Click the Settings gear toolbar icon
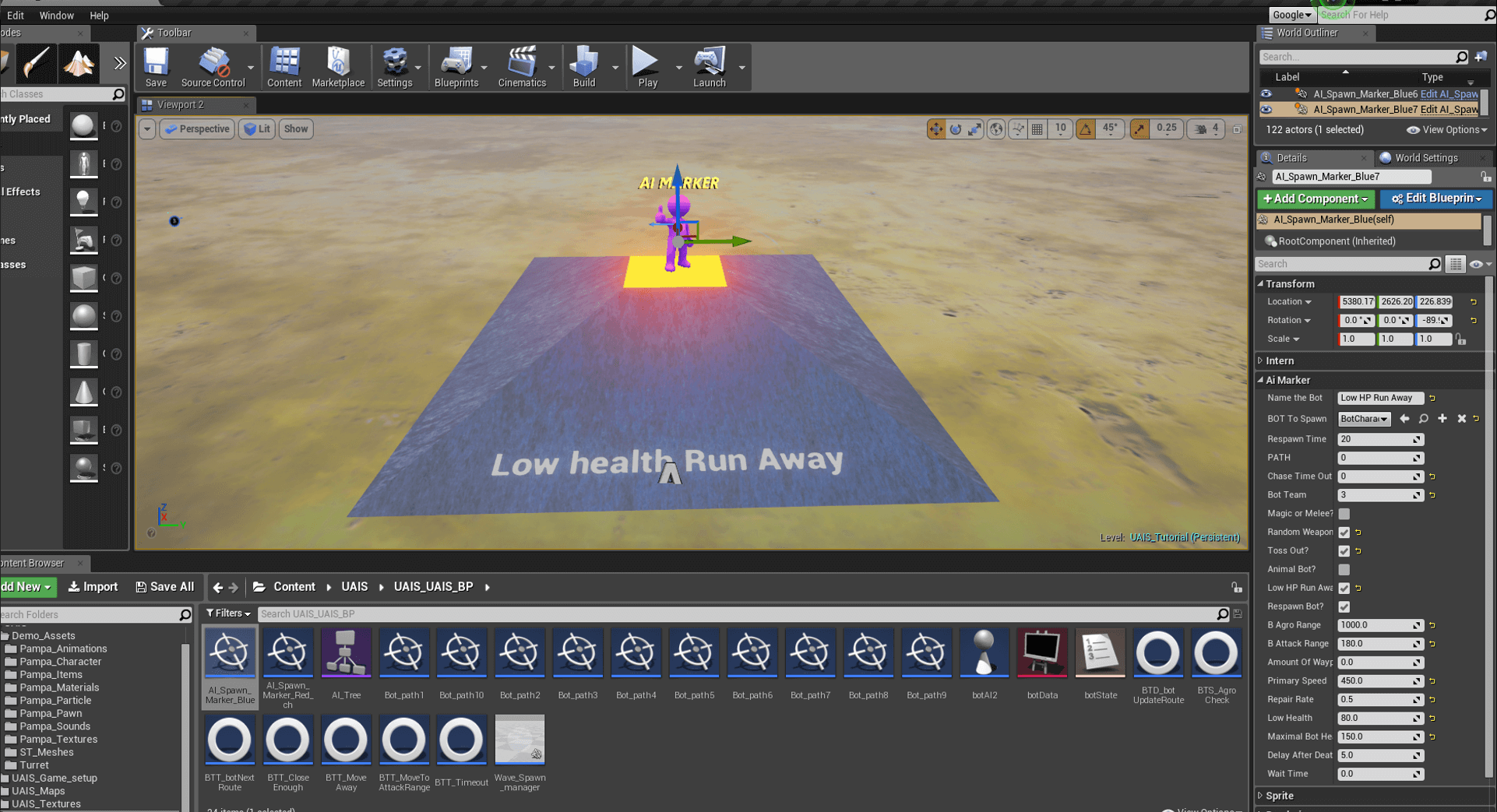This screenshot has width=1497, height=812. (395, 67)
